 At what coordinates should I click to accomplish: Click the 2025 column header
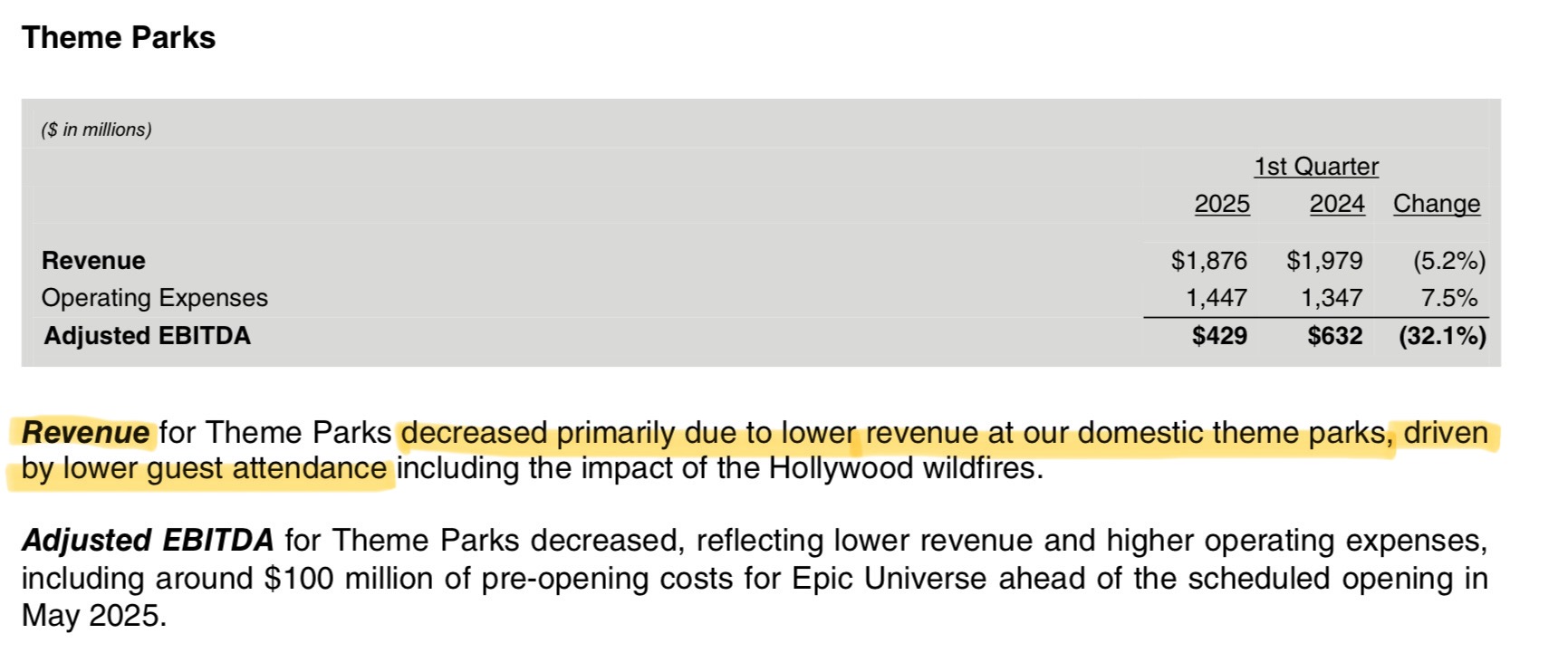click(x=1221, y=204)
